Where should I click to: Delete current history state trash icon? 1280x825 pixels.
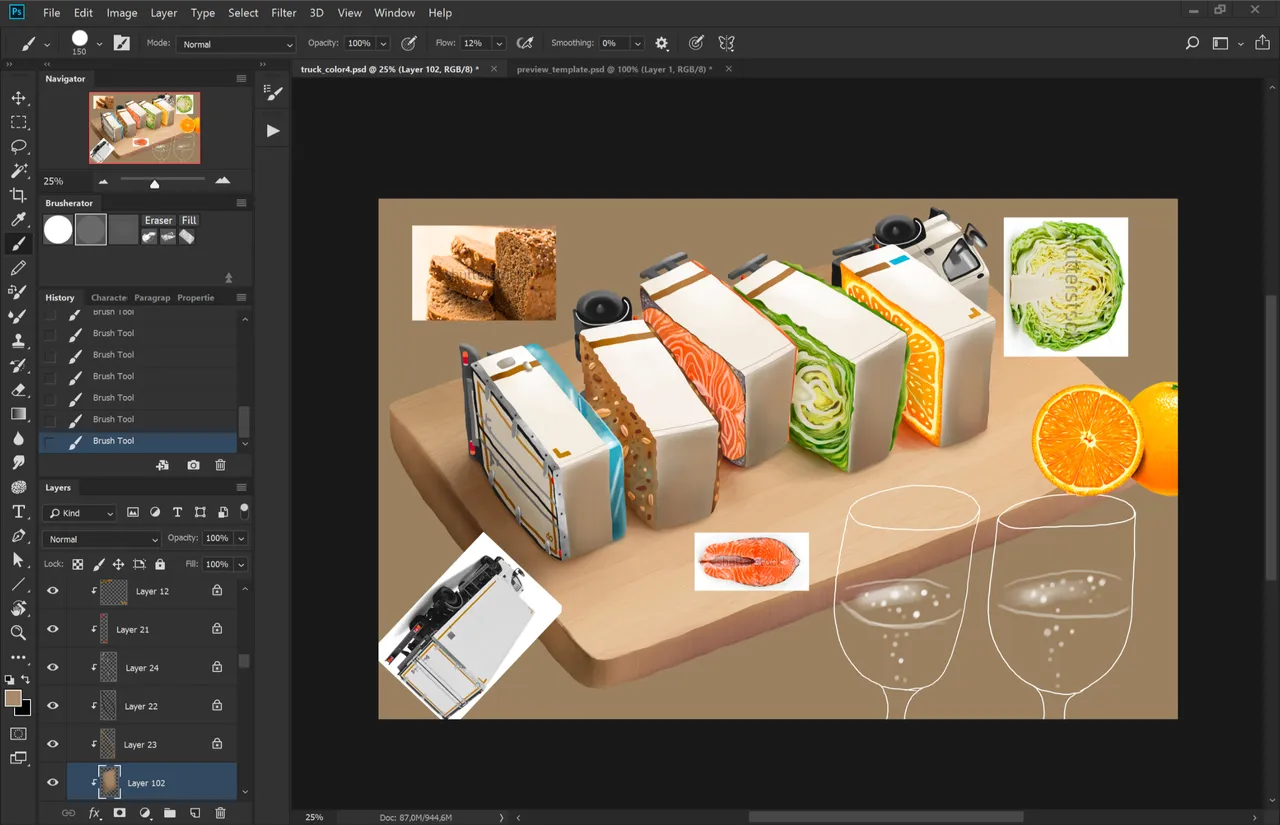pyautogui.click(x=221, y=465)
